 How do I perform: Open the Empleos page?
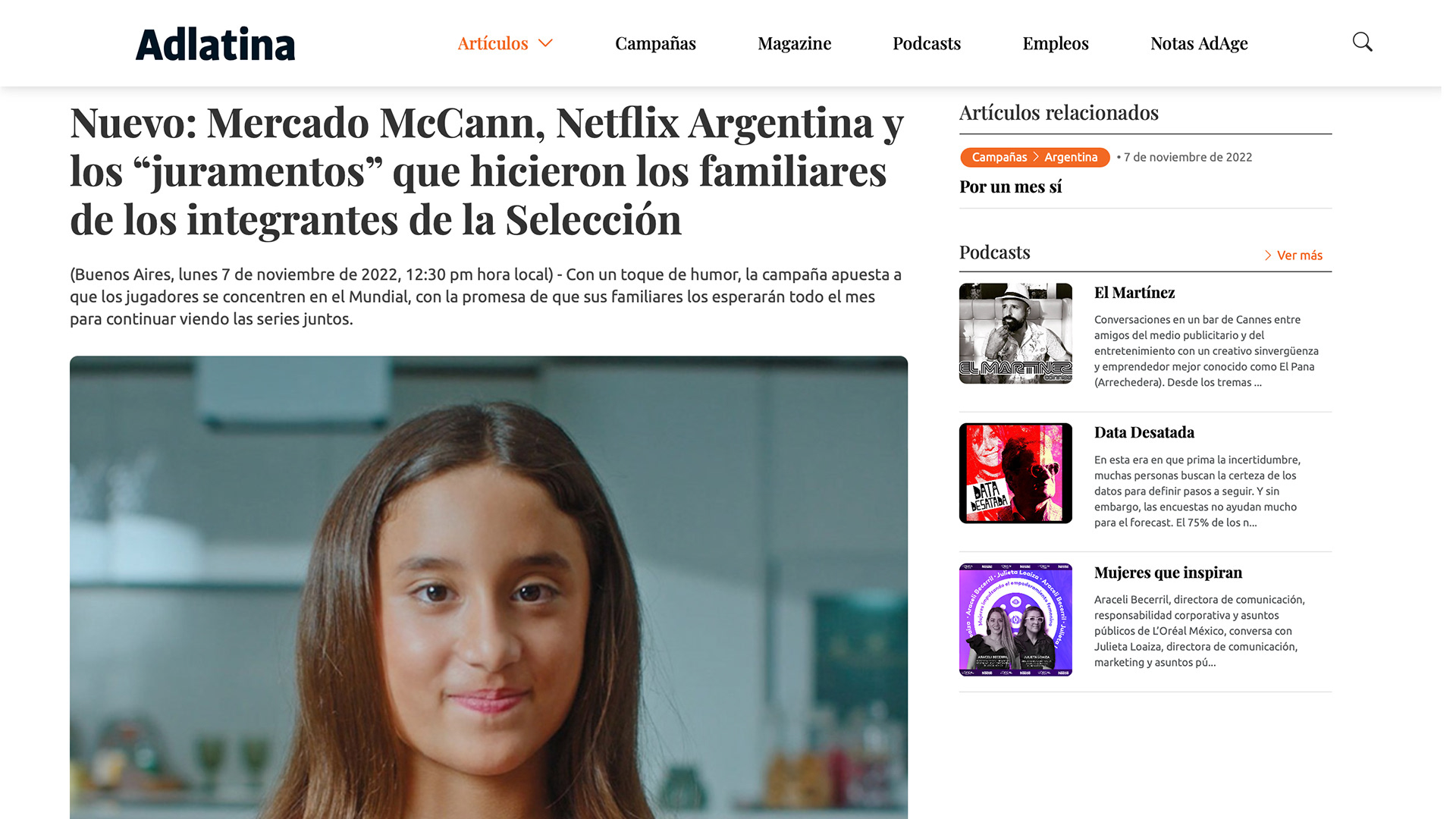point(1055,43)
